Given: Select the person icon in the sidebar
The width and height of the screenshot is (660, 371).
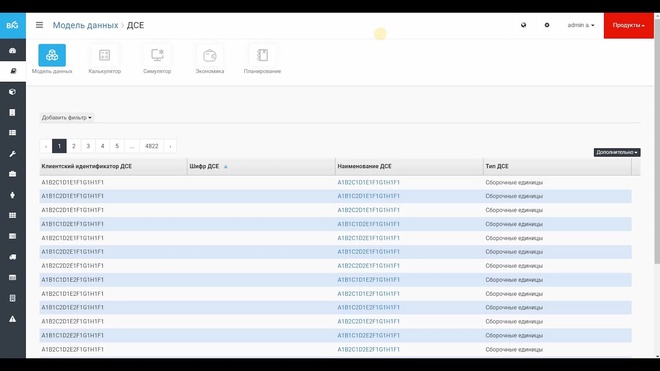Looking at the screenshot, I should (x=13, y=195).
